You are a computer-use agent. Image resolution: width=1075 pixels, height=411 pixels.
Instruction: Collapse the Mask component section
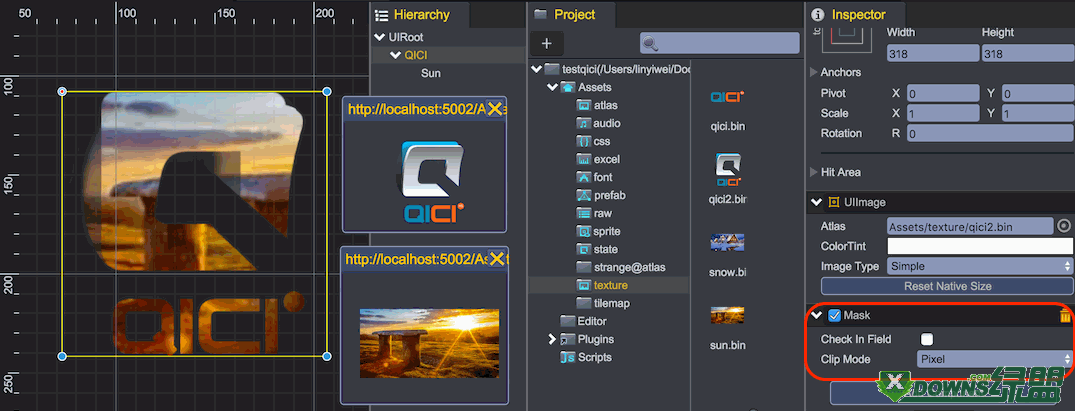[816, 316]
